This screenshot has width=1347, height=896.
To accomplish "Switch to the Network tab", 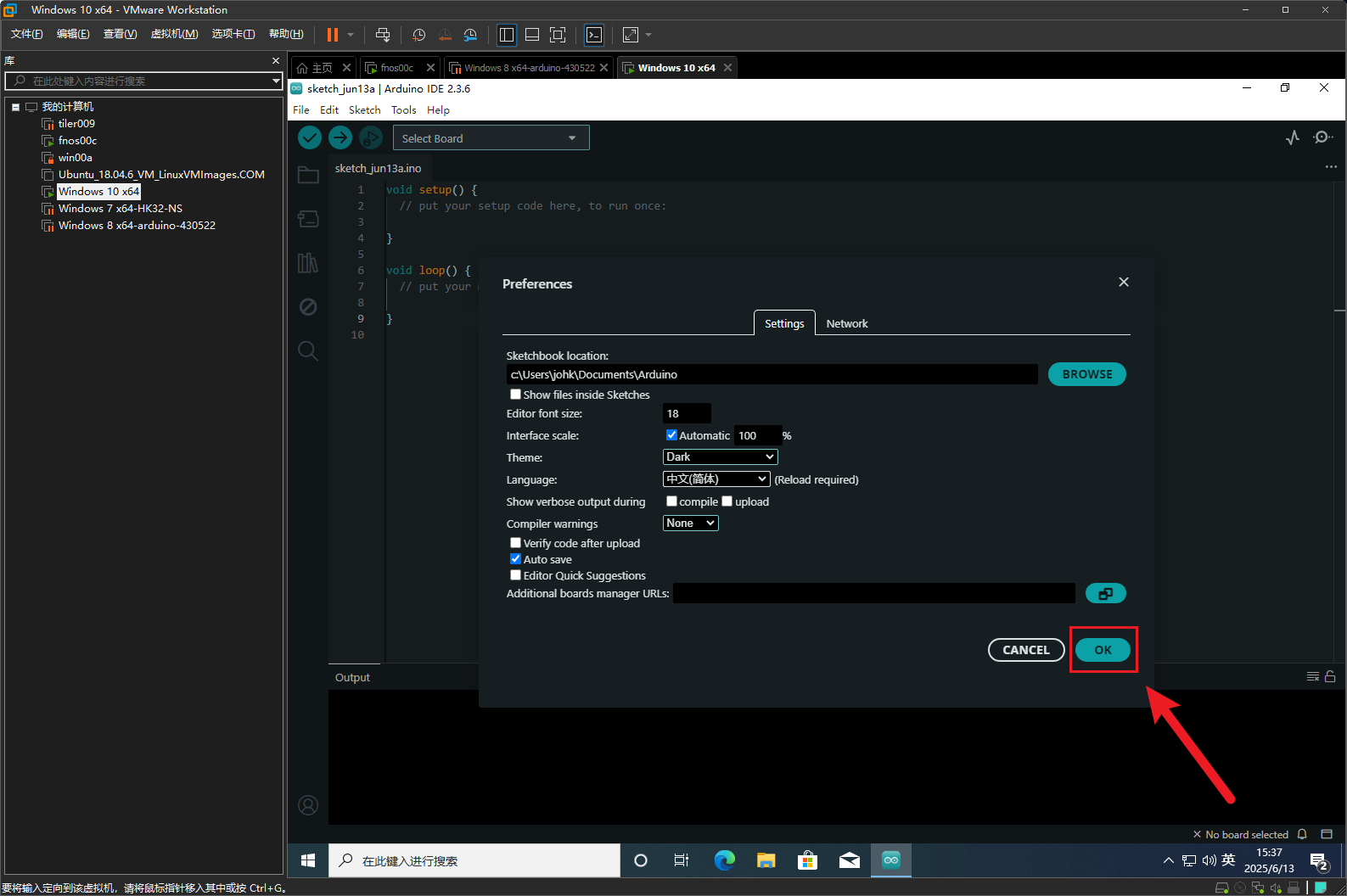I will click(847, 323).
